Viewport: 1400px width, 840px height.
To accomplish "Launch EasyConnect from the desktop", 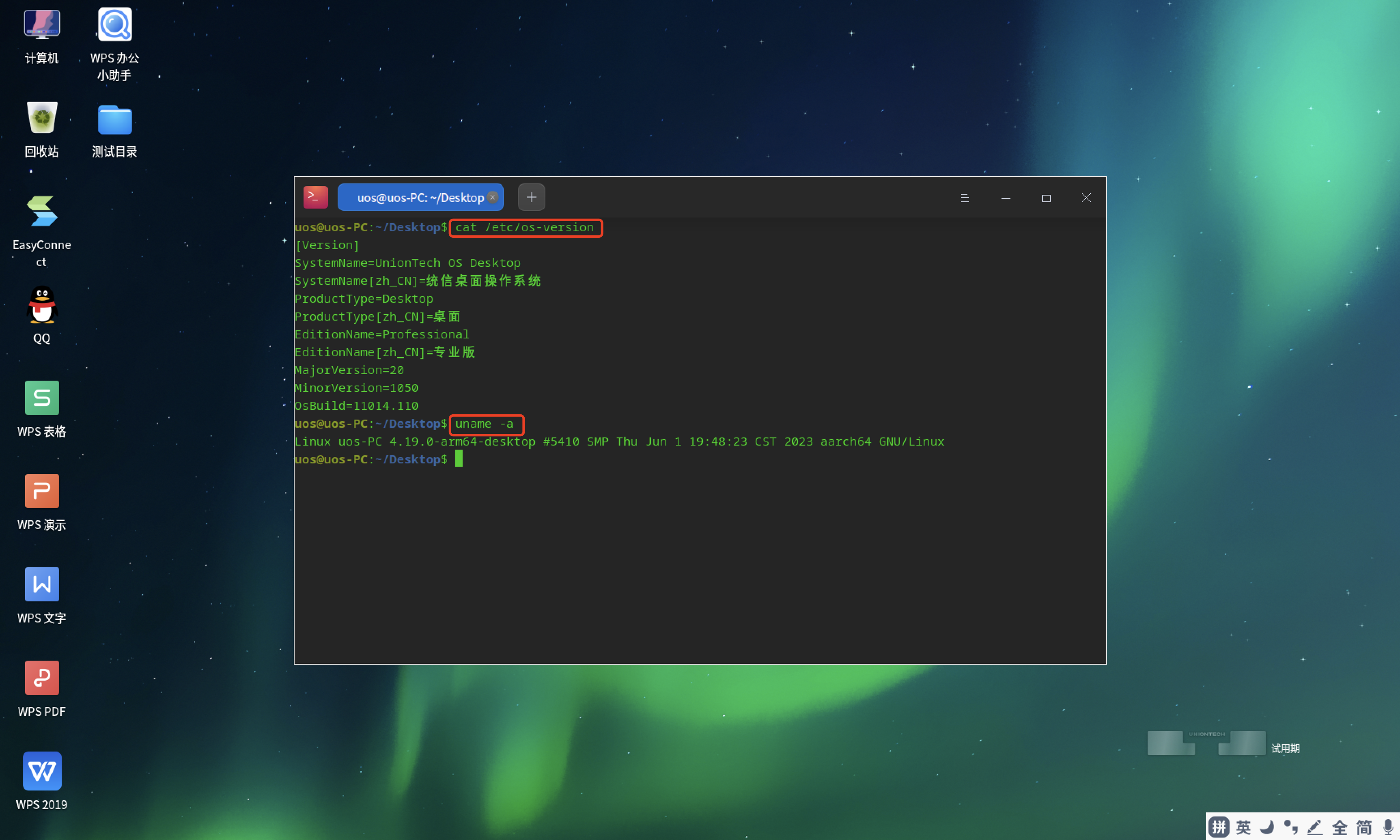I will [x=42, y=212].
